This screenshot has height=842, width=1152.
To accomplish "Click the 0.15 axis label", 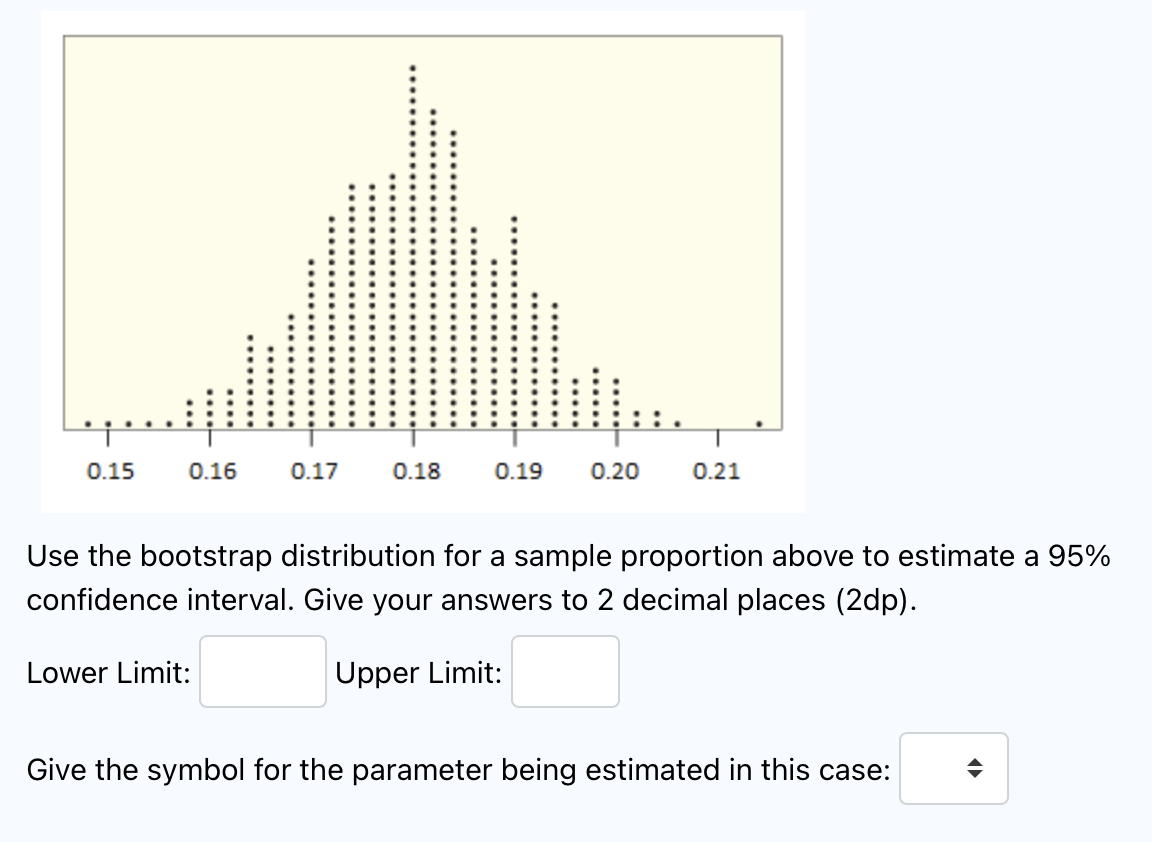I will click(110, 471).
